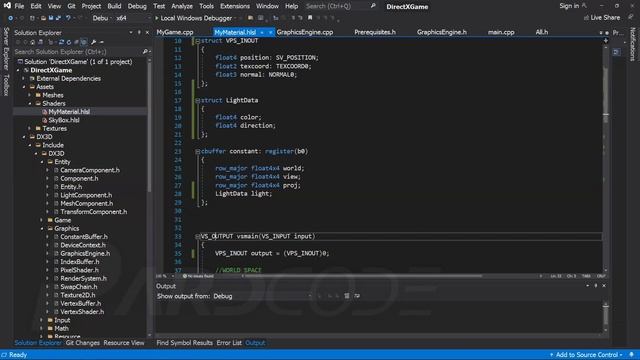Click the feedback icon beside Live Share
640x360 pixels.
tap(631, 18)
